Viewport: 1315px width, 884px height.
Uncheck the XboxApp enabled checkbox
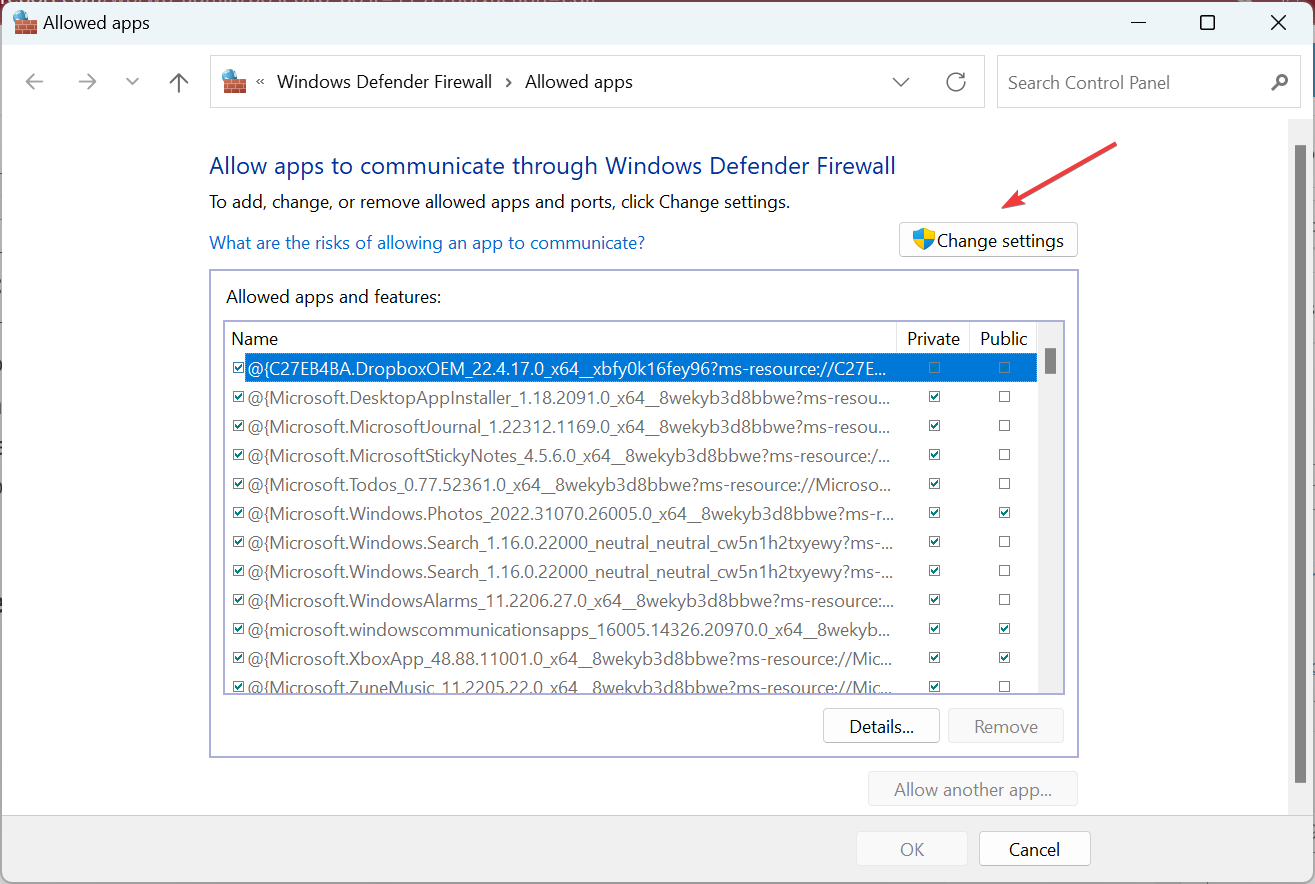pyautogui.click(x=238, y=658)
